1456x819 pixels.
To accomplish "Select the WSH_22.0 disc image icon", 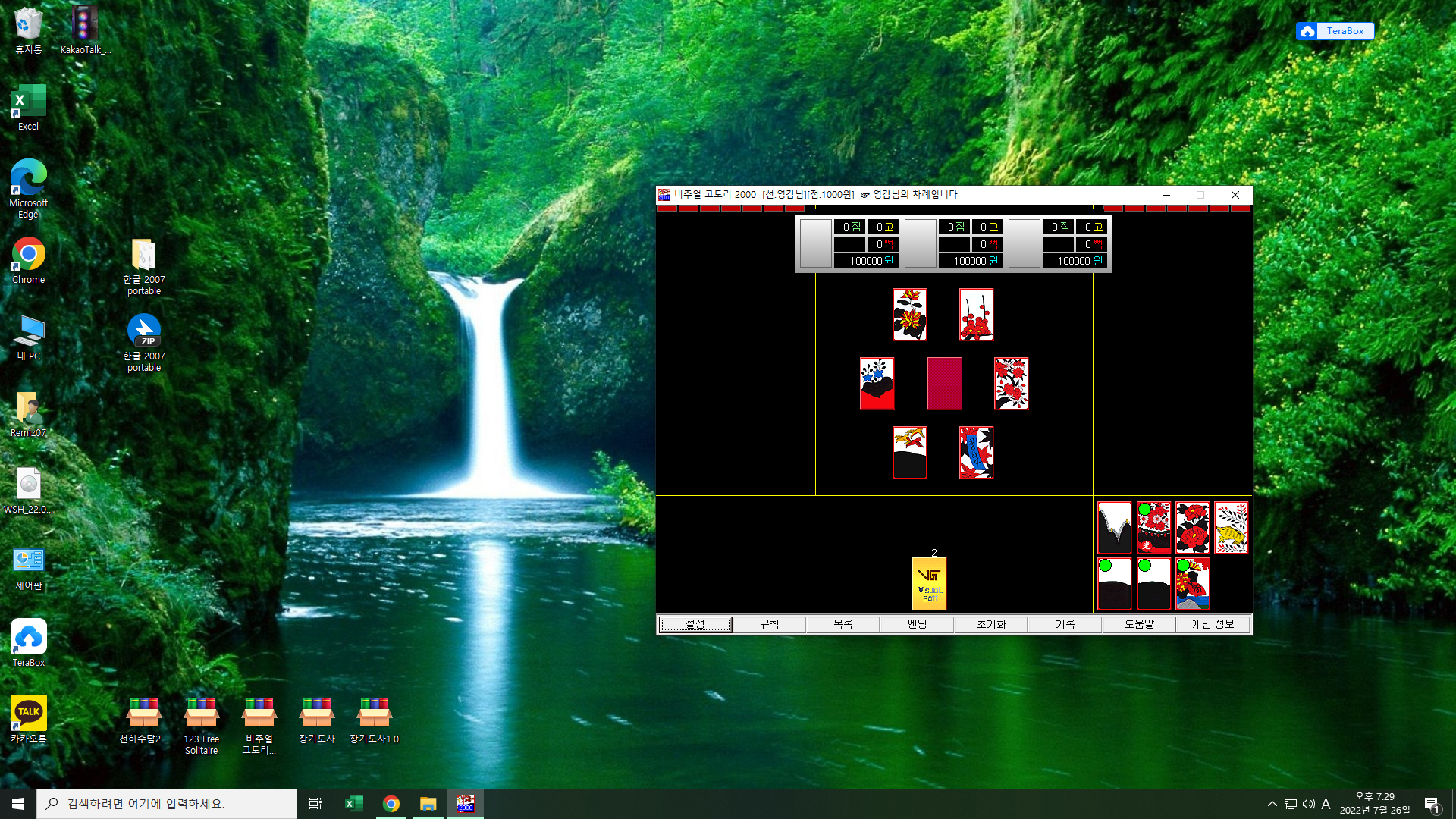I will point(28,491).
